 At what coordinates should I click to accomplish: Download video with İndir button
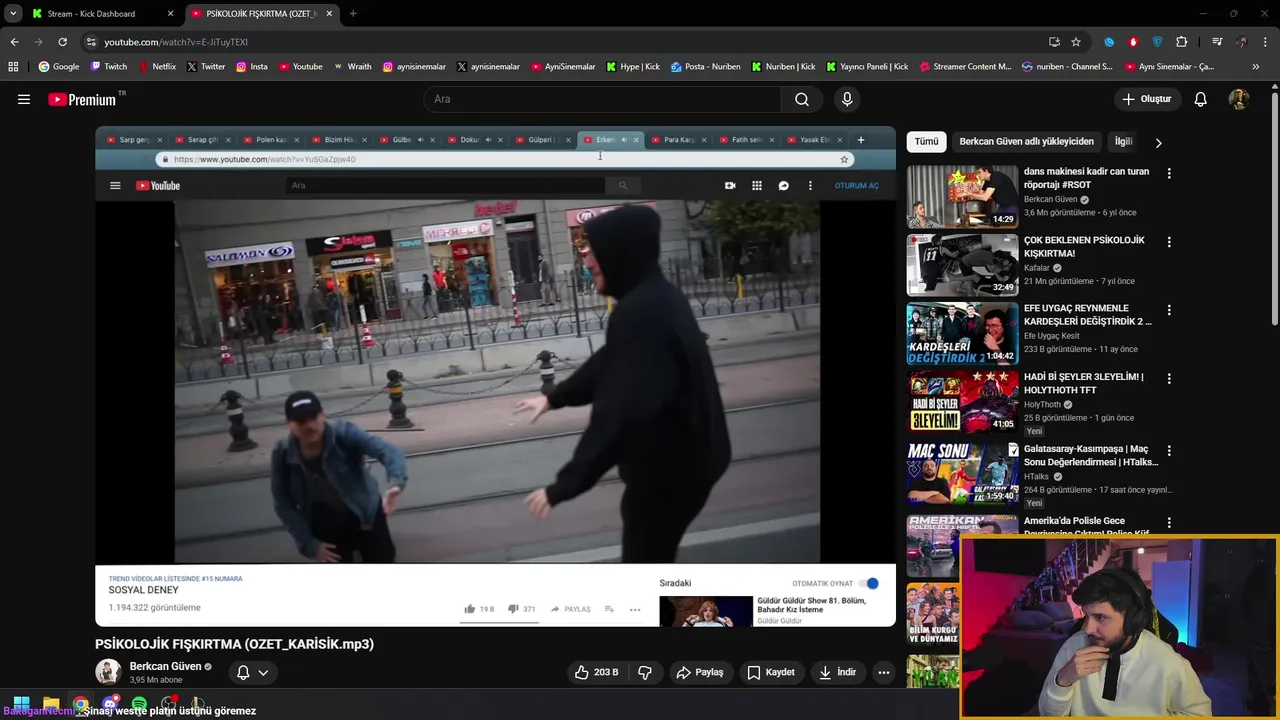[837, 672]
